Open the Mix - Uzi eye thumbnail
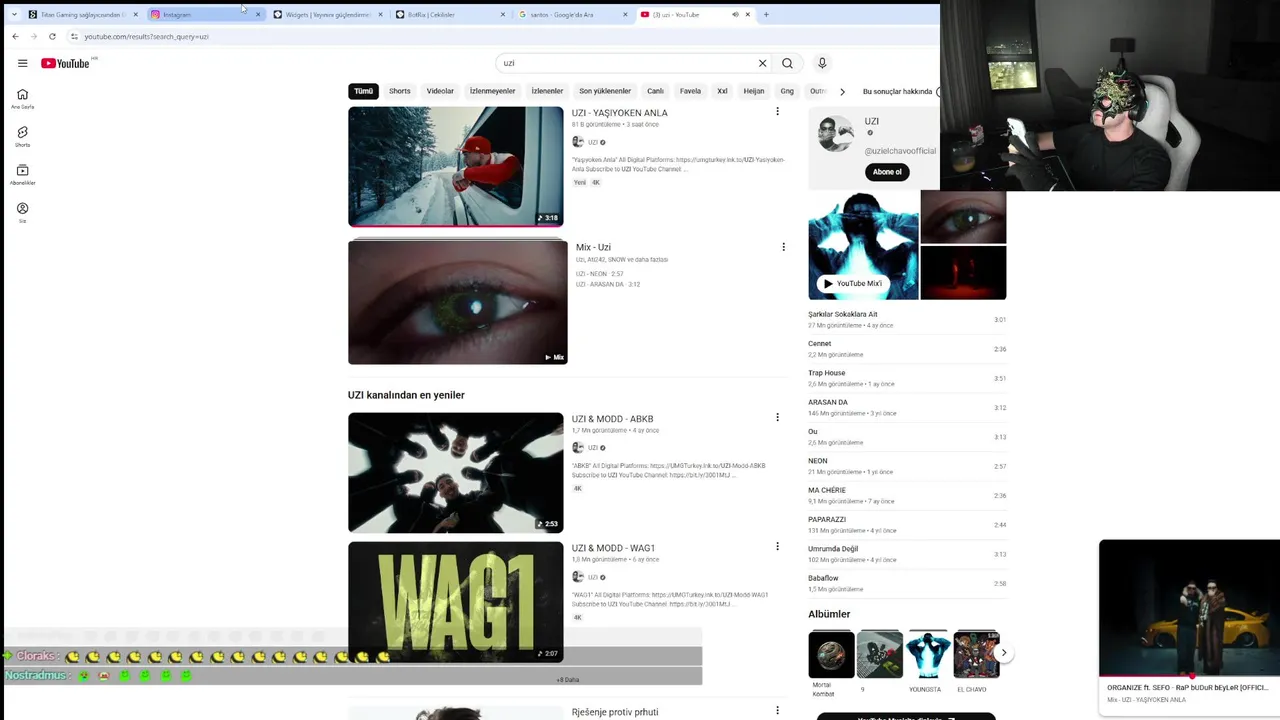 click(x=458, y=302)
